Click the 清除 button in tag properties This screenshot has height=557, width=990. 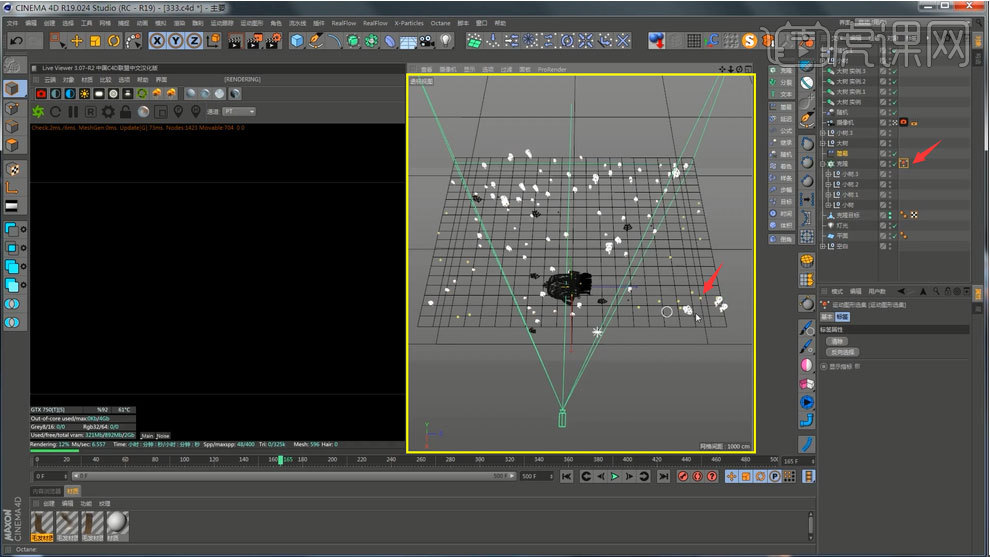tap(838, 341)
